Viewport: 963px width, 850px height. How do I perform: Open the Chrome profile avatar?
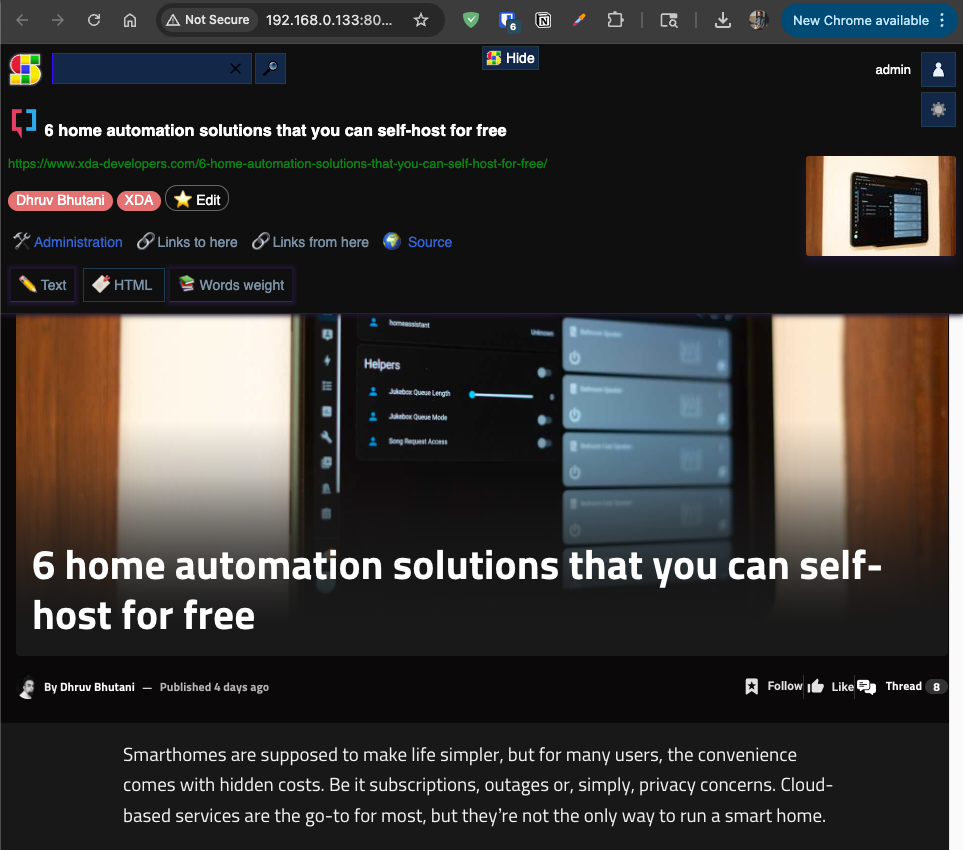pos(758,20)
